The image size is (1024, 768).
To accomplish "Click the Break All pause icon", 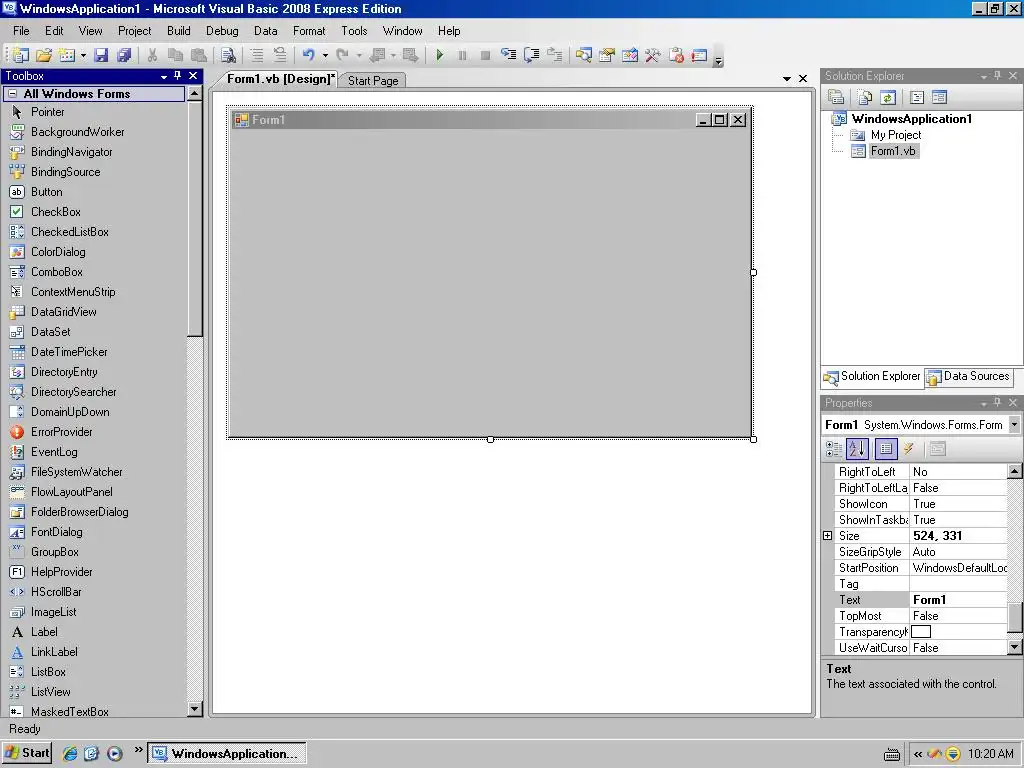I will tap(462, 56).
